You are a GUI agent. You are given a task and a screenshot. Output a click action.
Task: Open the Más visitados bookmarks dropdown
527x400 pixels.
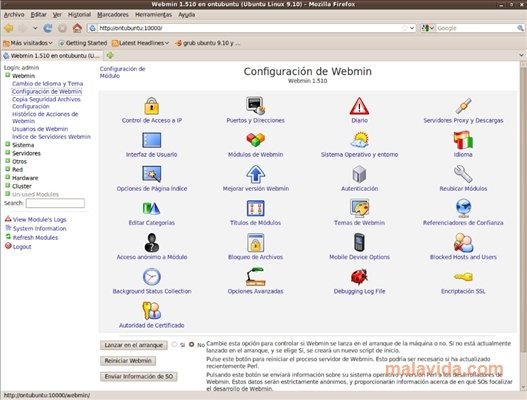pyautogui.click(x=28, y=43)
